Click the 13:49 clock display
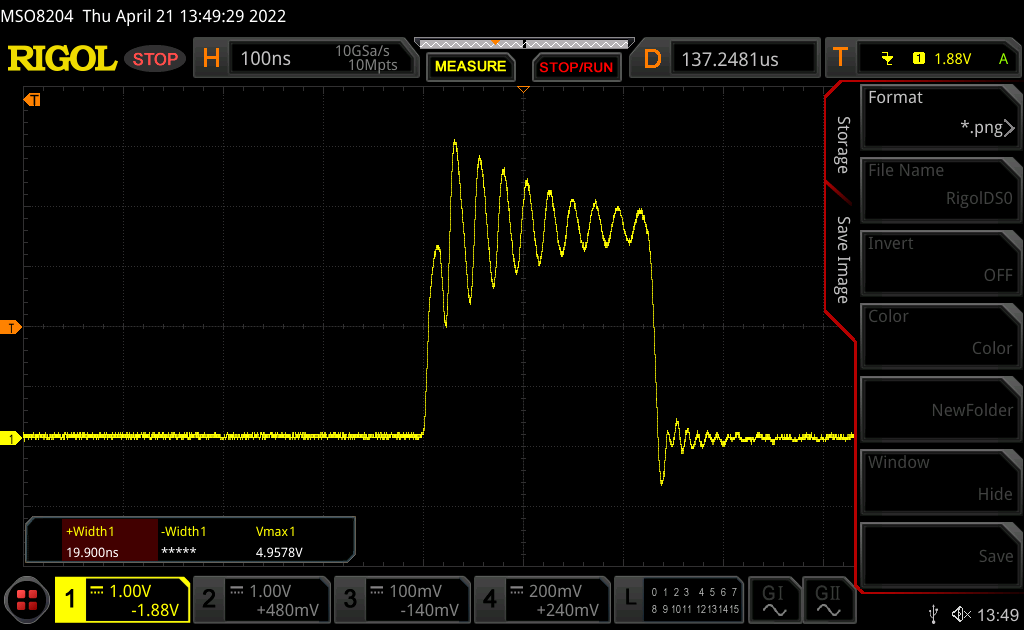This screenshot has width=1024, height=630. pos(998,614)
